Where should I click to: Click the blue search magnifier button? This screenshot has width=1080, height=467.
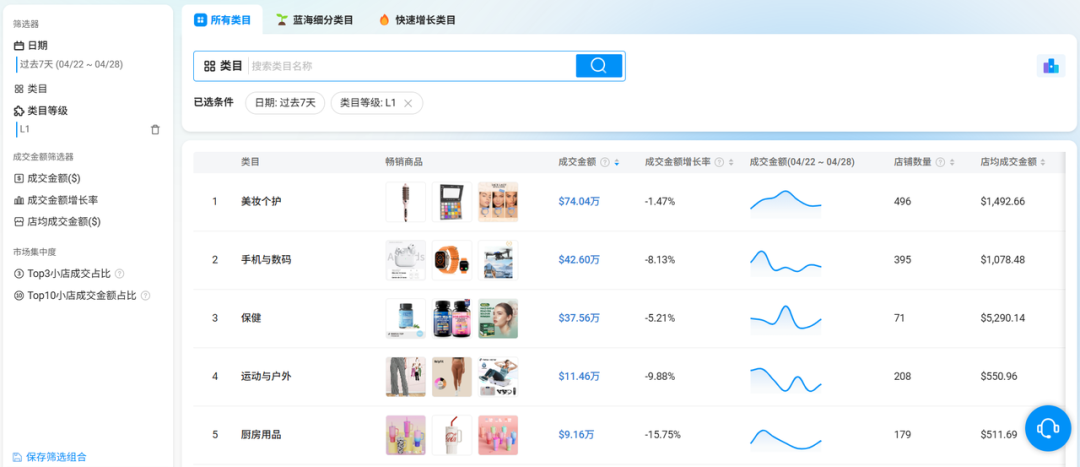tap(599, 65)
